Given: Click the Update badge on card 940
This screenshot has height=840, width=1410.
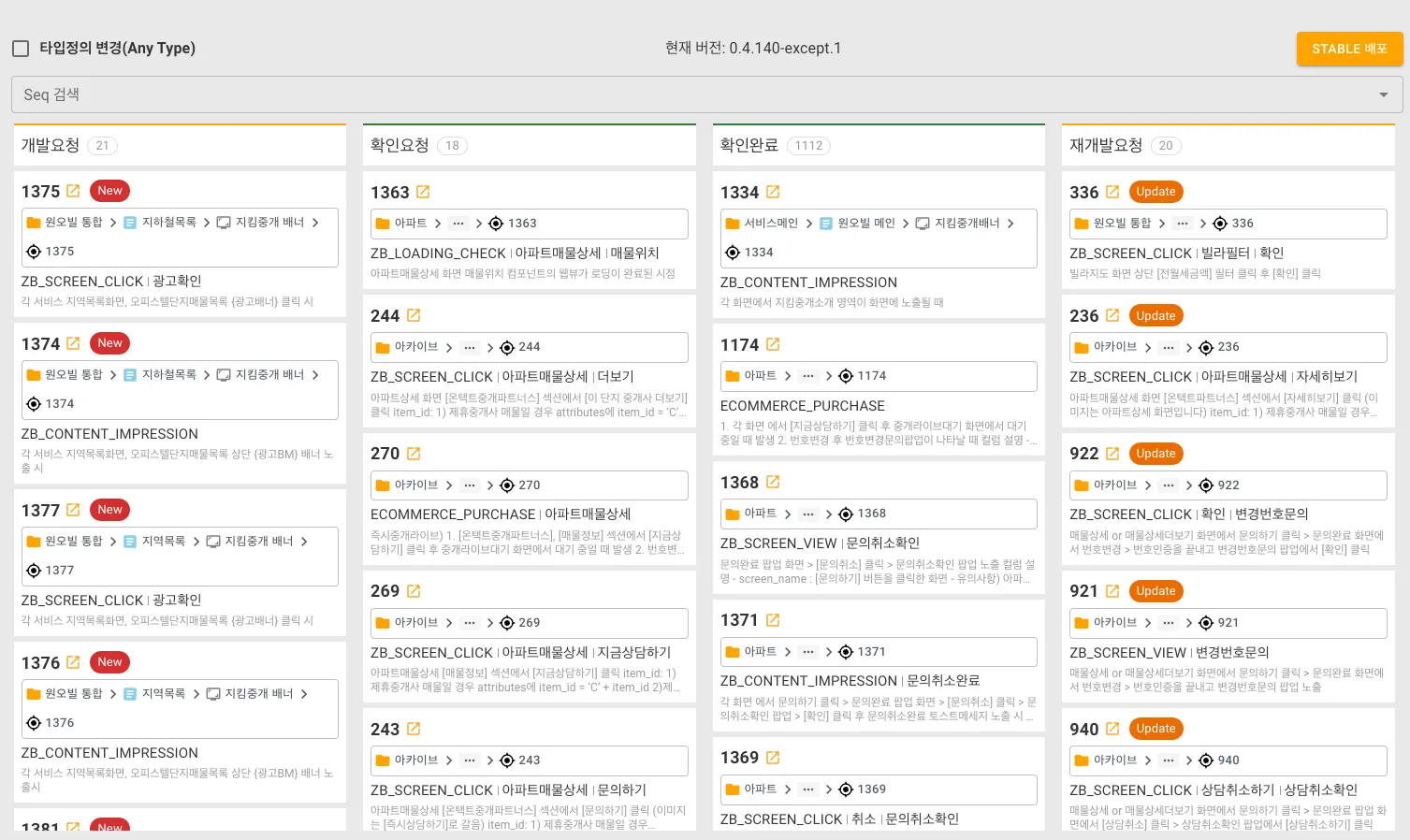Looking at the screenshot, I should (x=1156, y=729).
